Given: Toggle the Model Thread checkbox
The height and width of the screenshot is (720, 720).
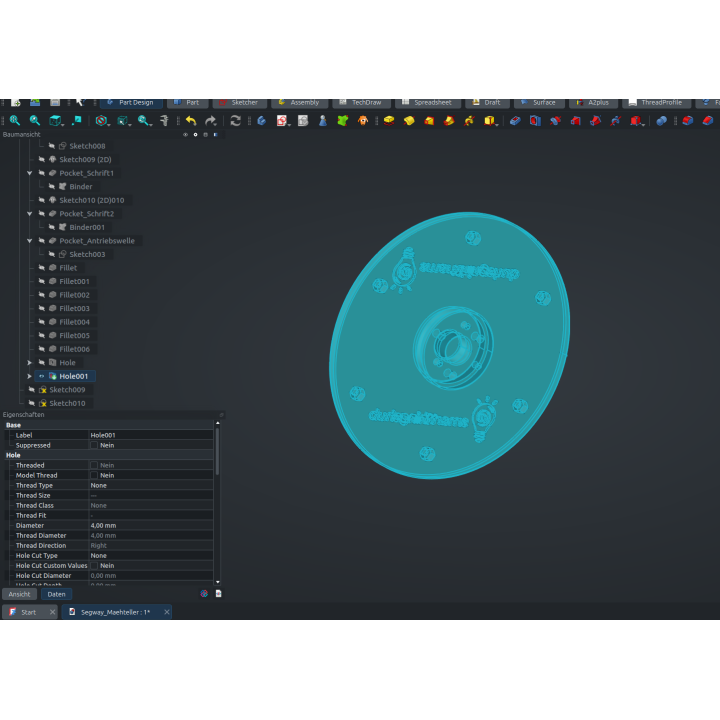Looking at the screenshot, I should (x=94, y=475).
